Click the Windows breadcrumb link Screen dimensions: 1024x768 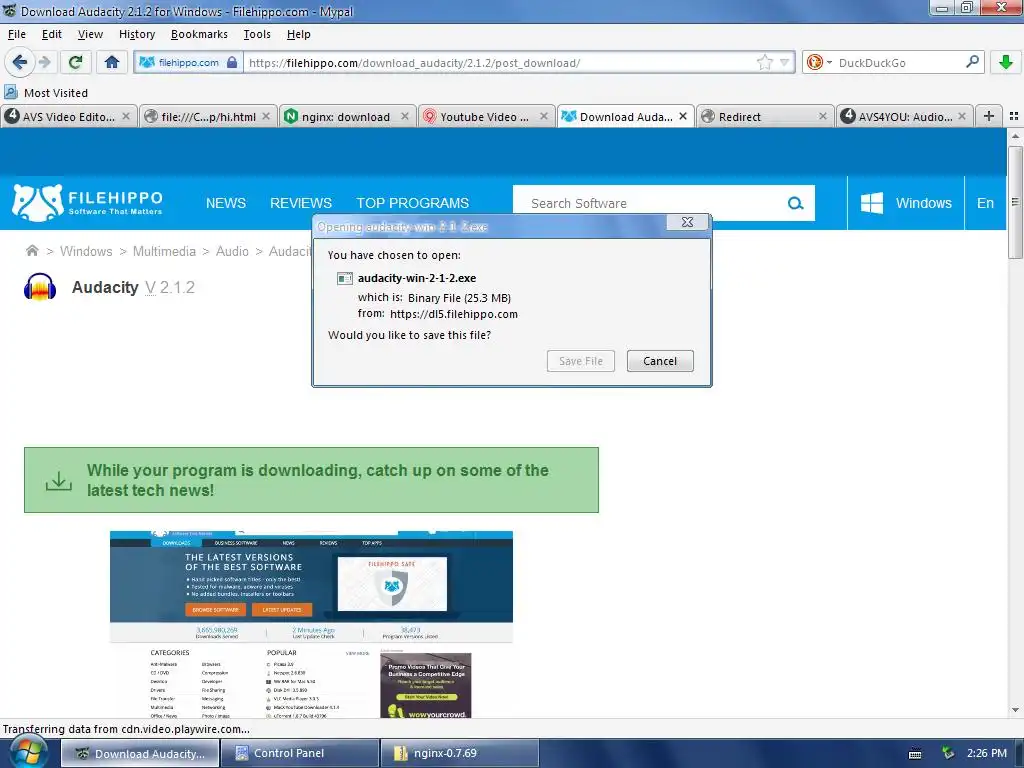coord(86,251)
